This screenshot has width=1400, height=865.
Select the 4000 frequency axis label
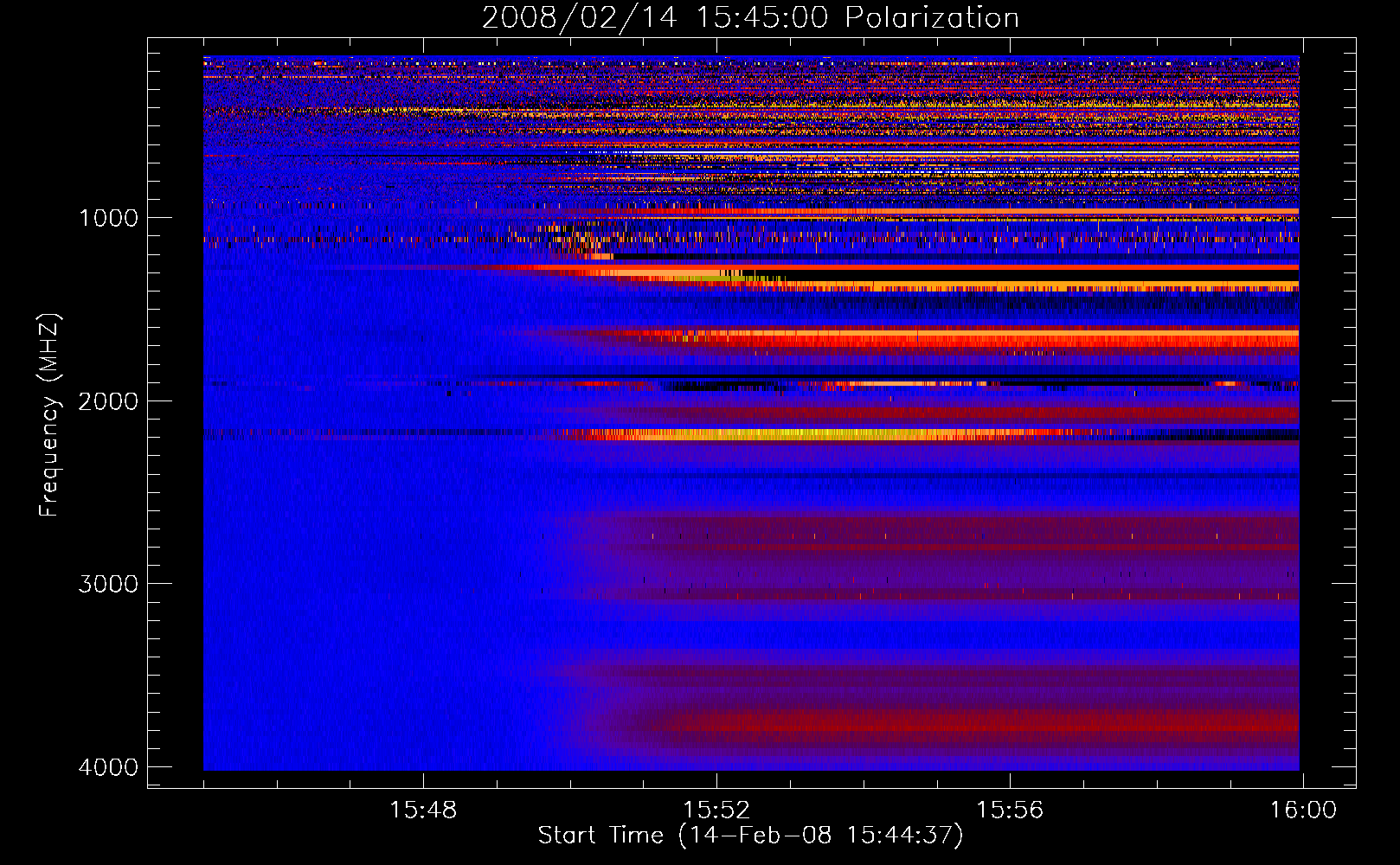click(108, 767)
